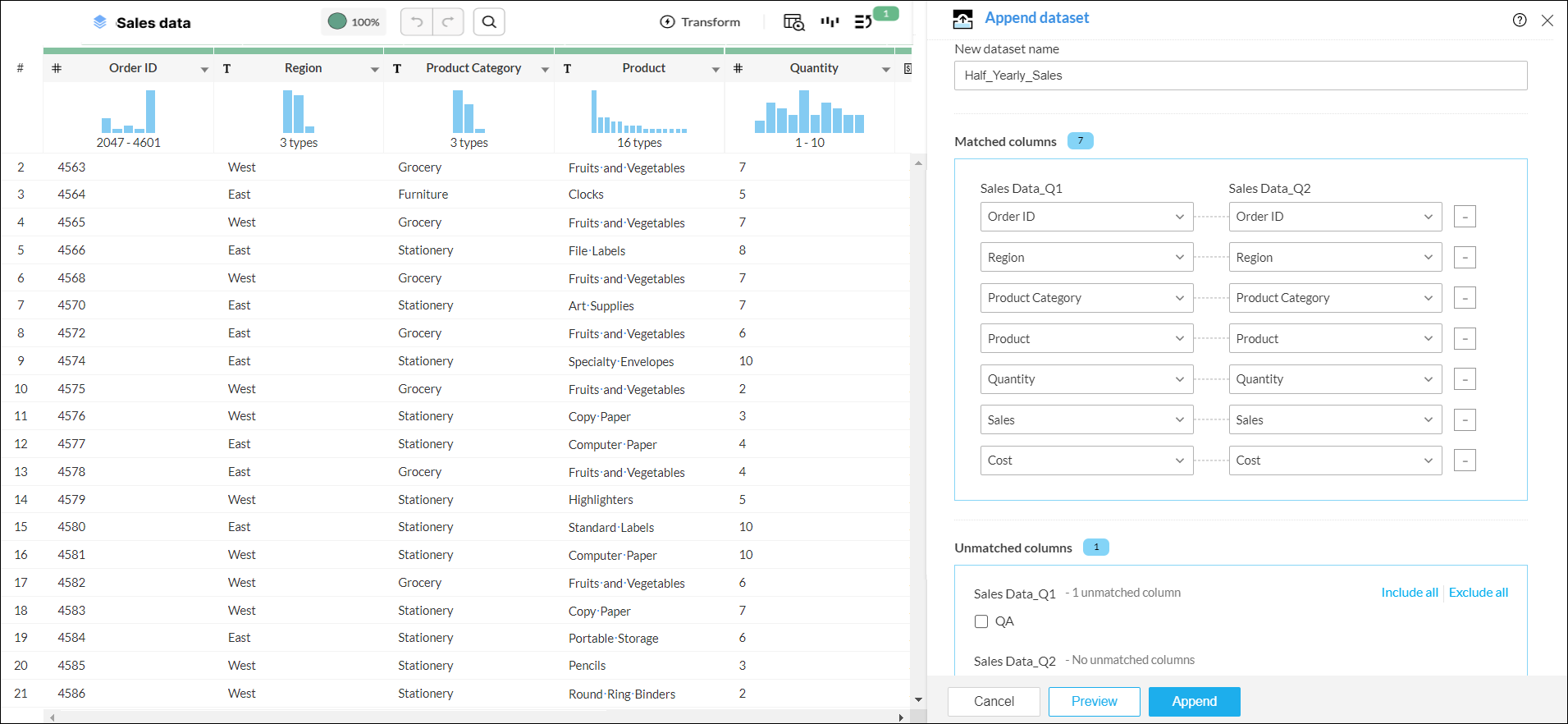Viewport: 1568px width, 724px height.
Task: Open the search magnifier icon
Action: 489,22
